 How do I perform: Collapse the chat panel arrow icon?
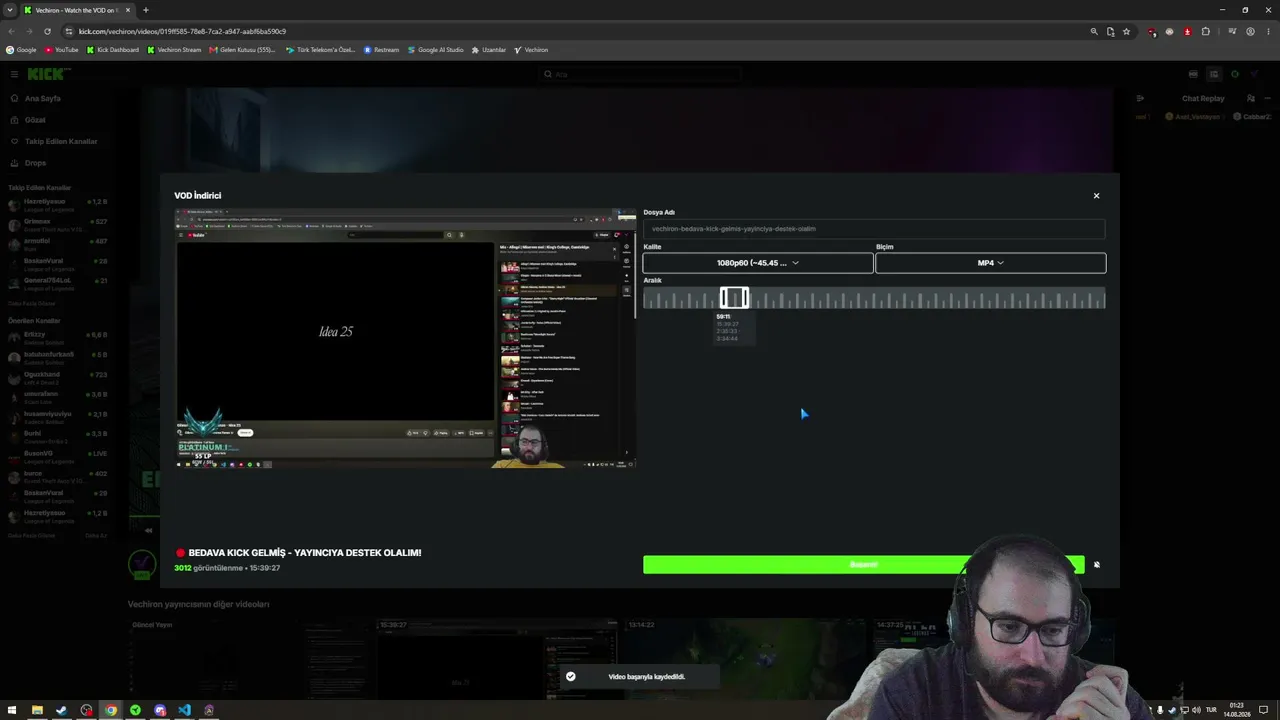[x=1140, y=99]
